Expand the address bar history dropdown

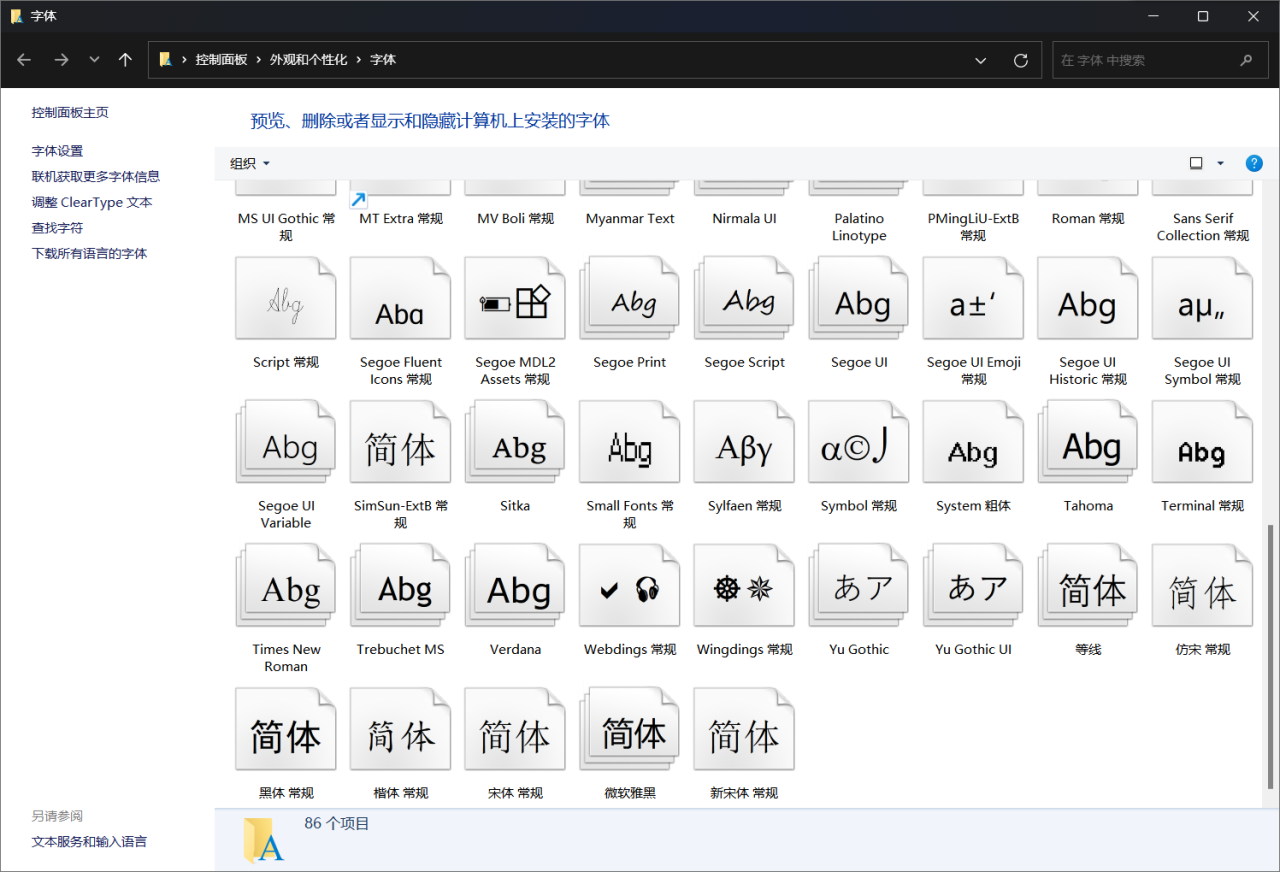(981, 60)
